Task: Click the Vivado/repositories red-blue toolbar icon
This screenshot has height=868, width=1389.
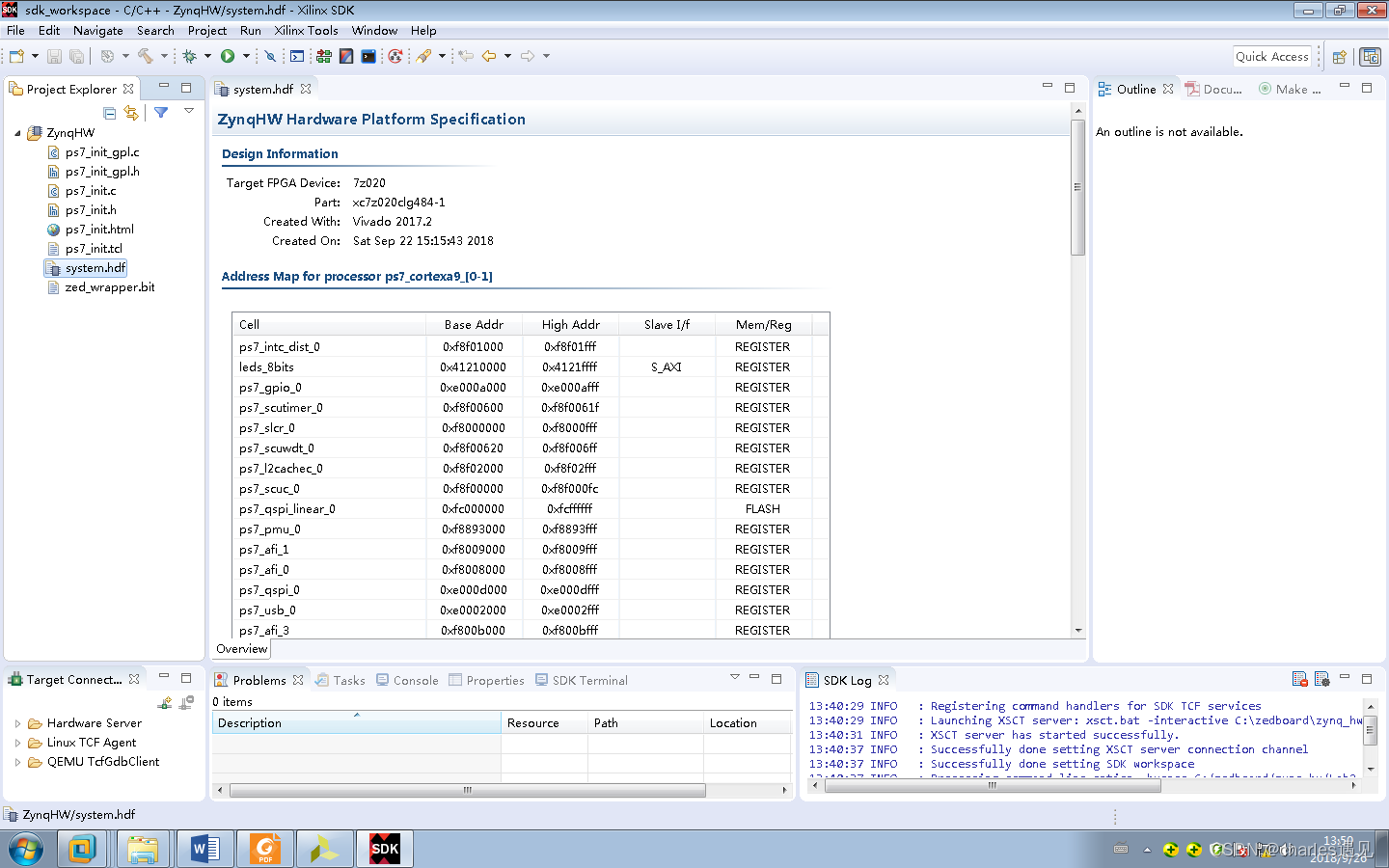Action: click(346, 56)
